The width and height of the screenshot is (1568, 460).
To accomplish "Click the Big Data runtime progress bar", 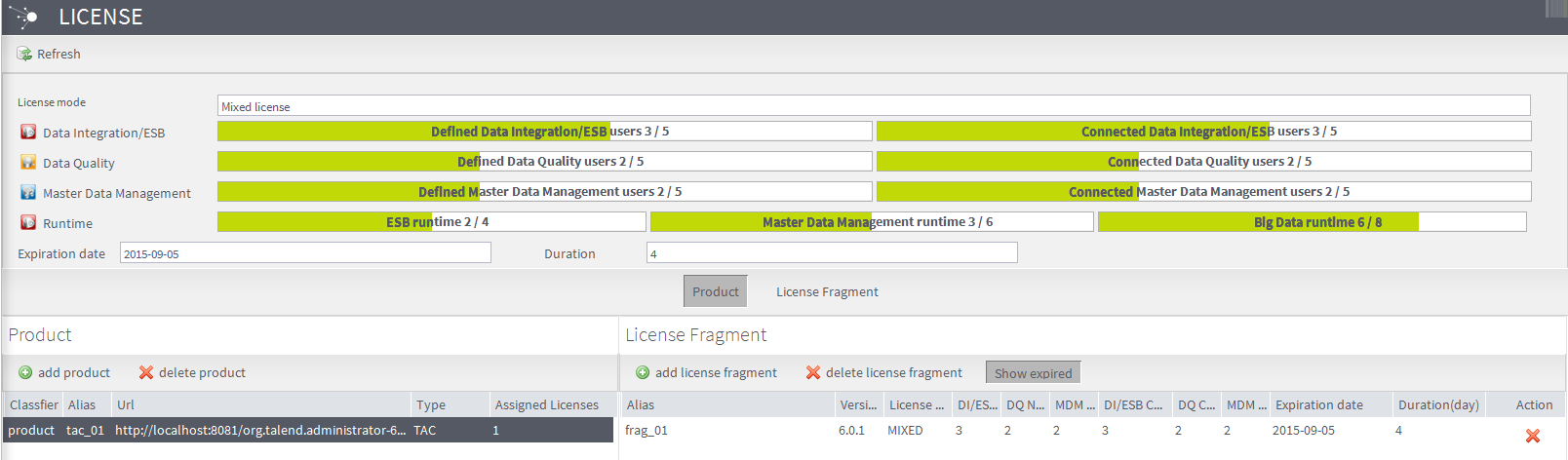I will pos(1312,222).
